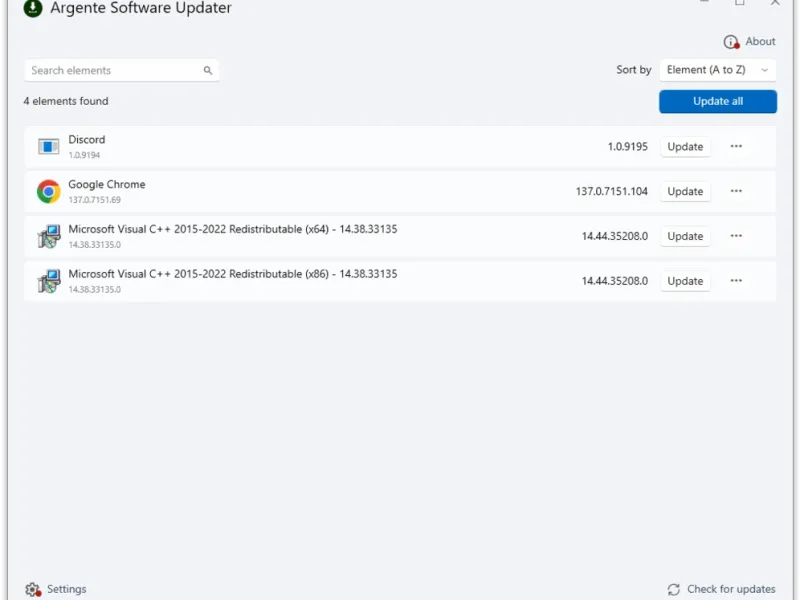Click the Visual C++ x86 installer icon
800x600 pixels.
(49, 281)
